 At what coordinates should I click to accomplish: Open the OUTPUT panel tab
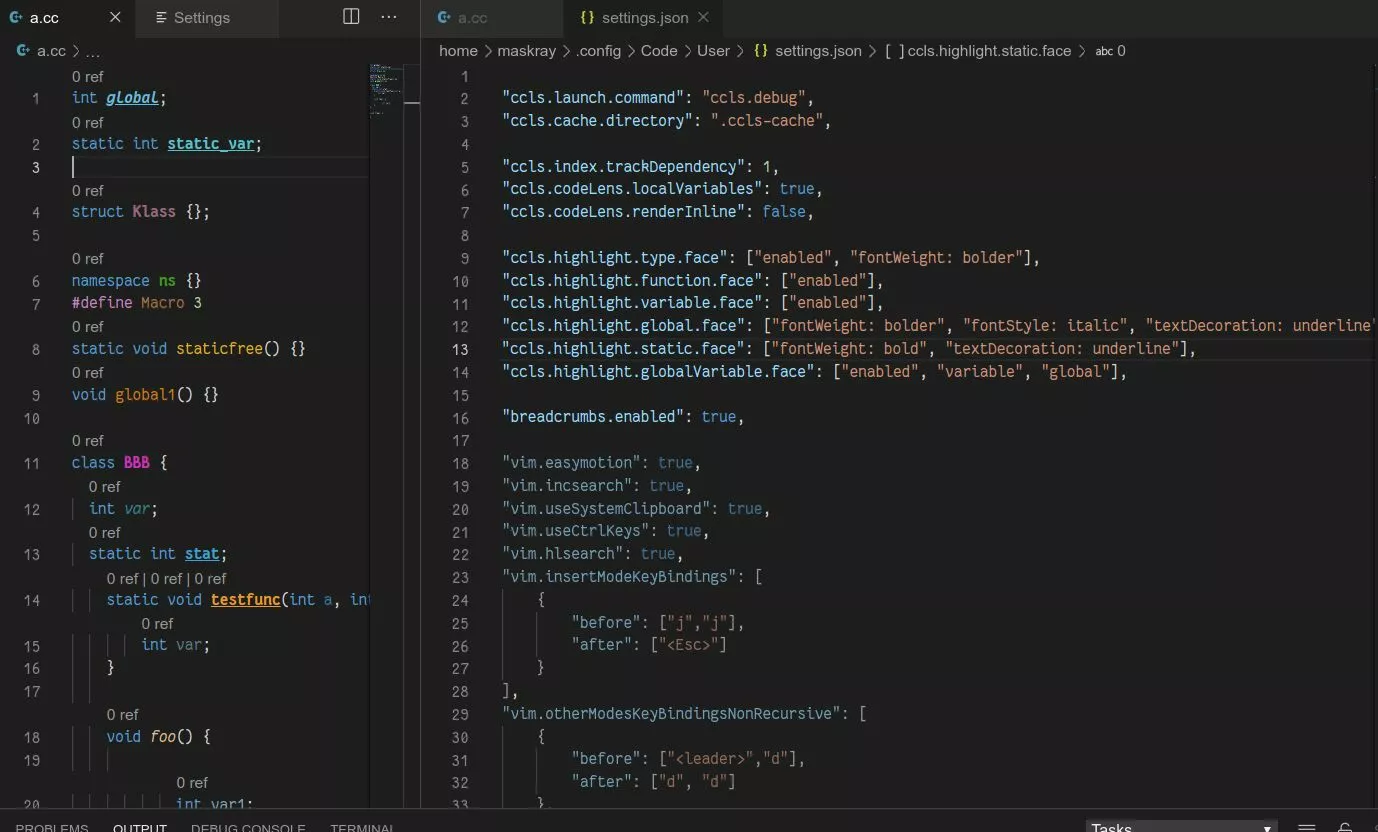click(x=140, y=827)
